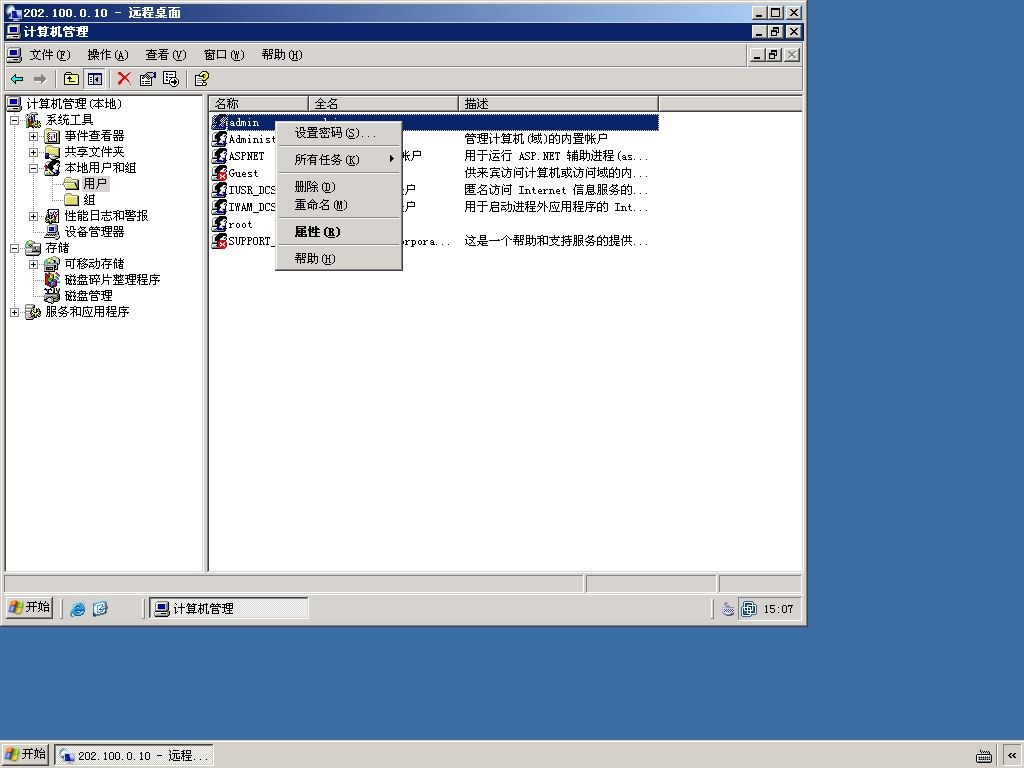Click the network tray icon by the clock
The height and width of the screenshot is (768, 1024).
749,609
